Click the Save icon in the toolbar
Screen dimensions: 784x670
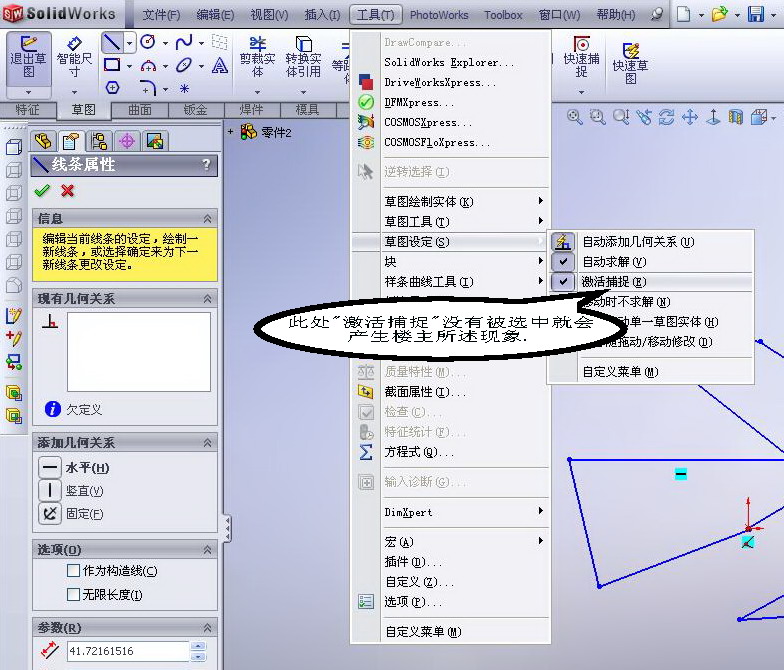[756, 14]
